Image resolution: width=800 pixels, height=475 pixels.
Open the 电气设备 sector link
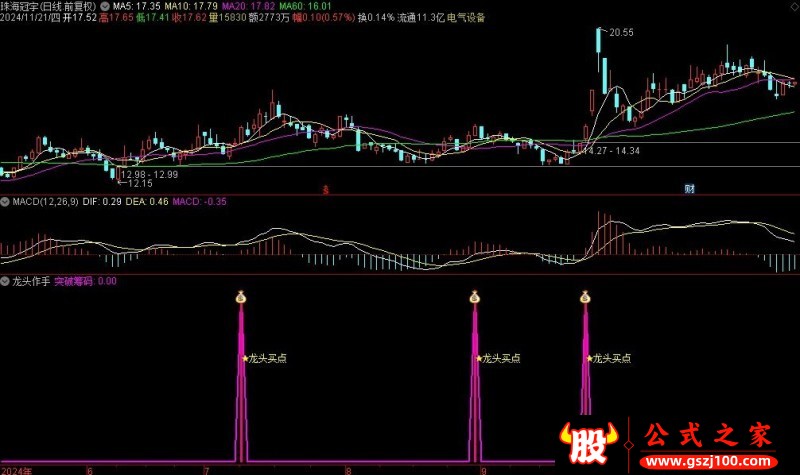tap(466, 18)
